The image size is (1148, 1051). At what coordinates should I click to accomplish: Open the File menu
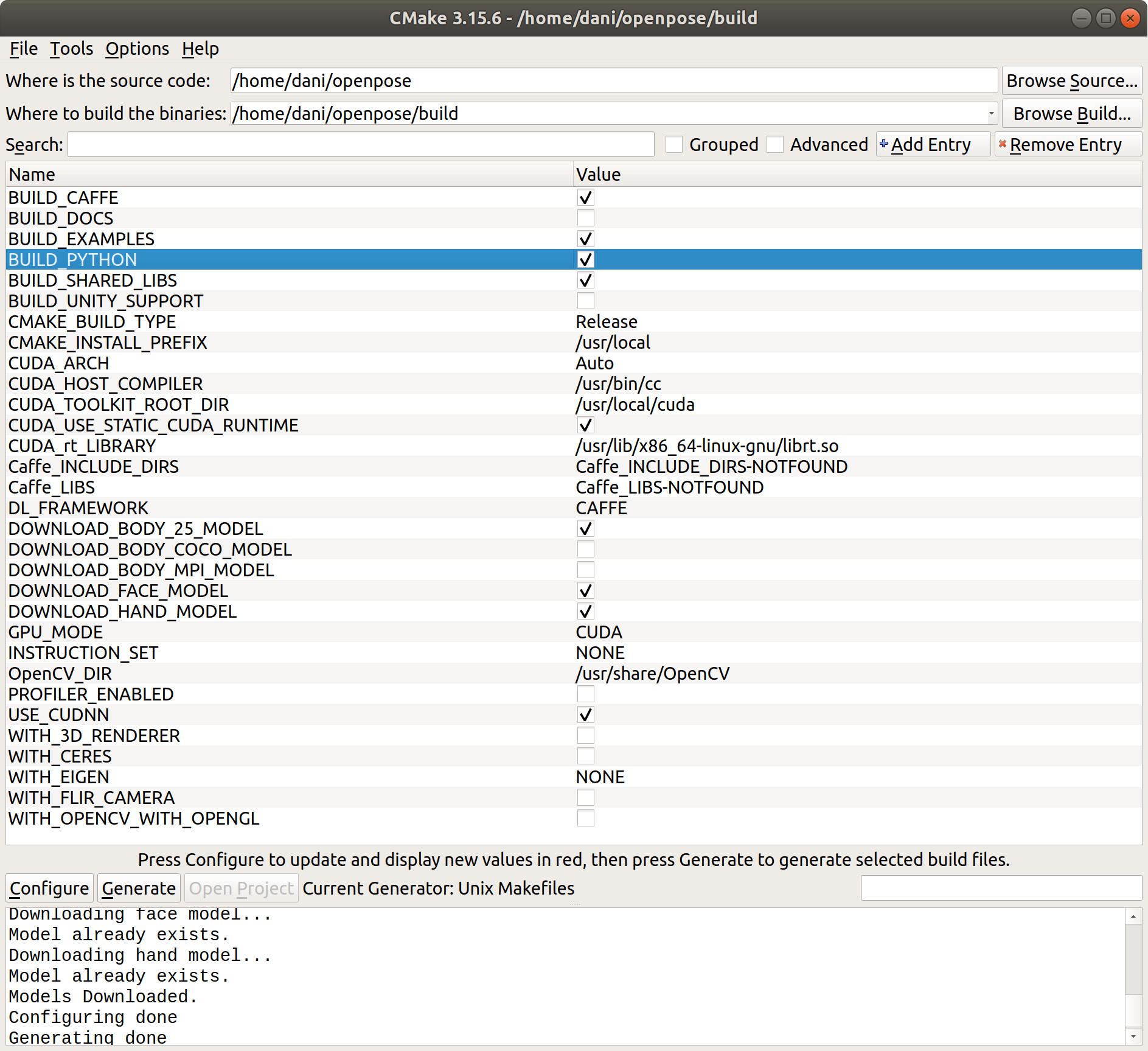coord(24,49)
